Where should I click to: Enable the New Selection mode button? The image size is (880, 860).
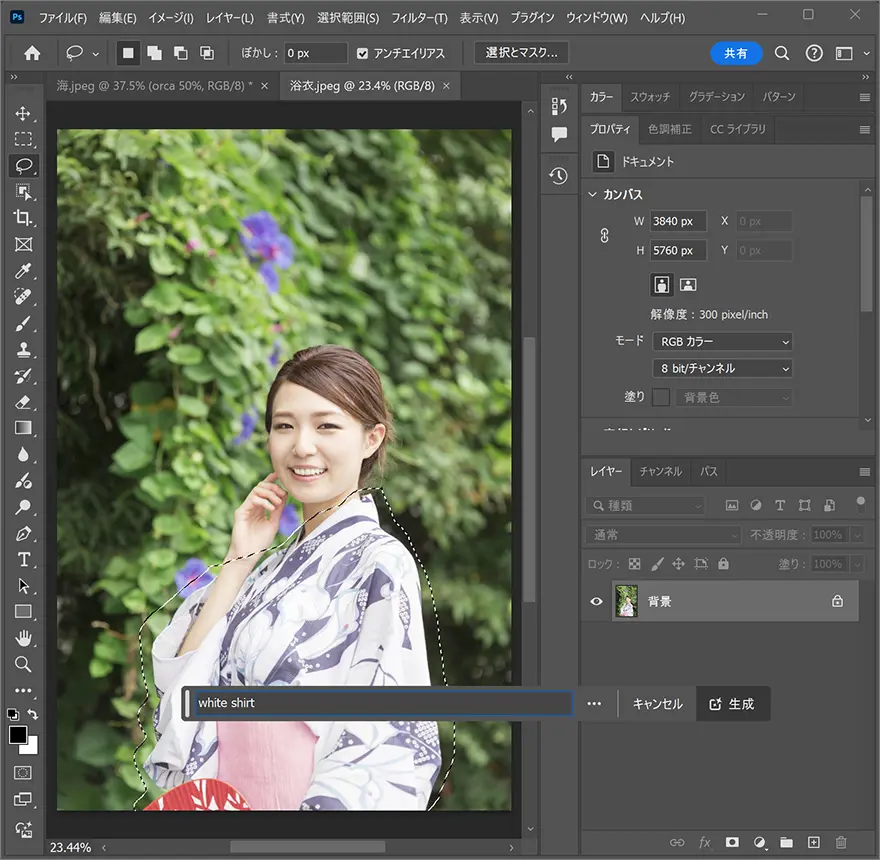pos(128,53)
